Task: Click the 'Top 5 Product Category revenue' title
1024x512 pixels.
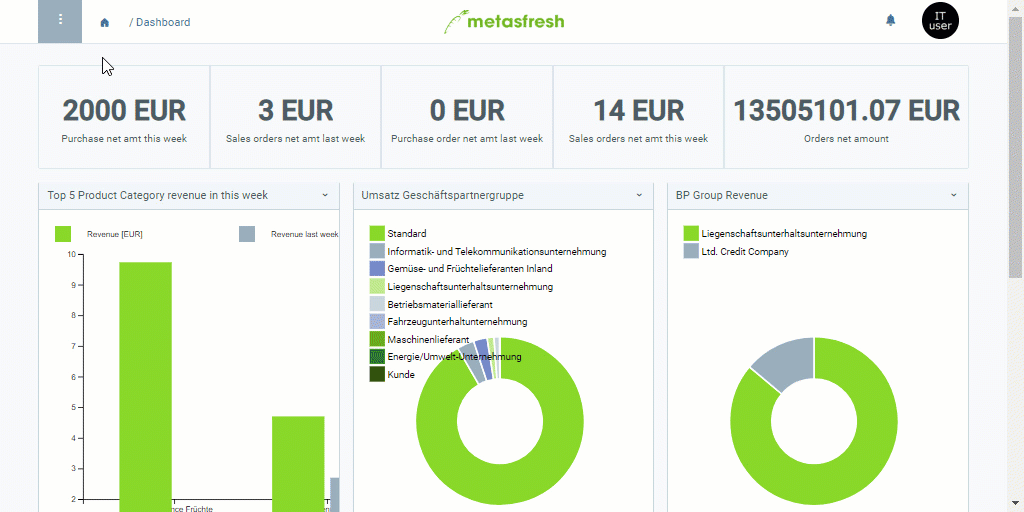Action: (x=157, y=195)
